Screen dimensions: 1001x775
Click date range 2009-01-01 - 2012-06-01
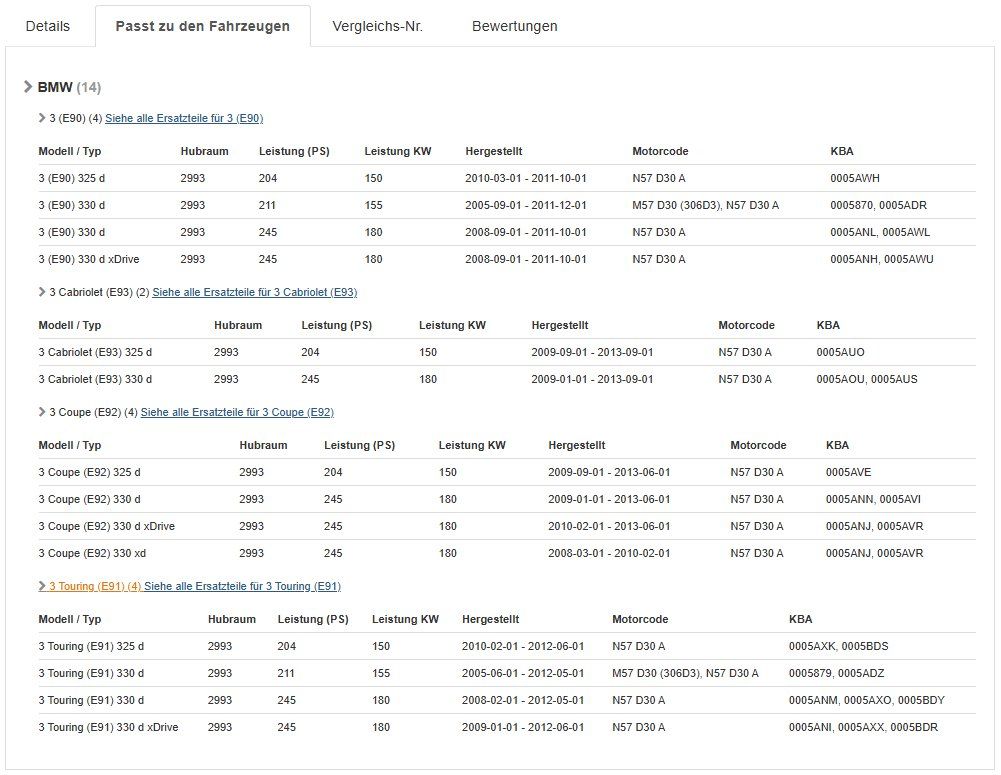tap(523, 727)
